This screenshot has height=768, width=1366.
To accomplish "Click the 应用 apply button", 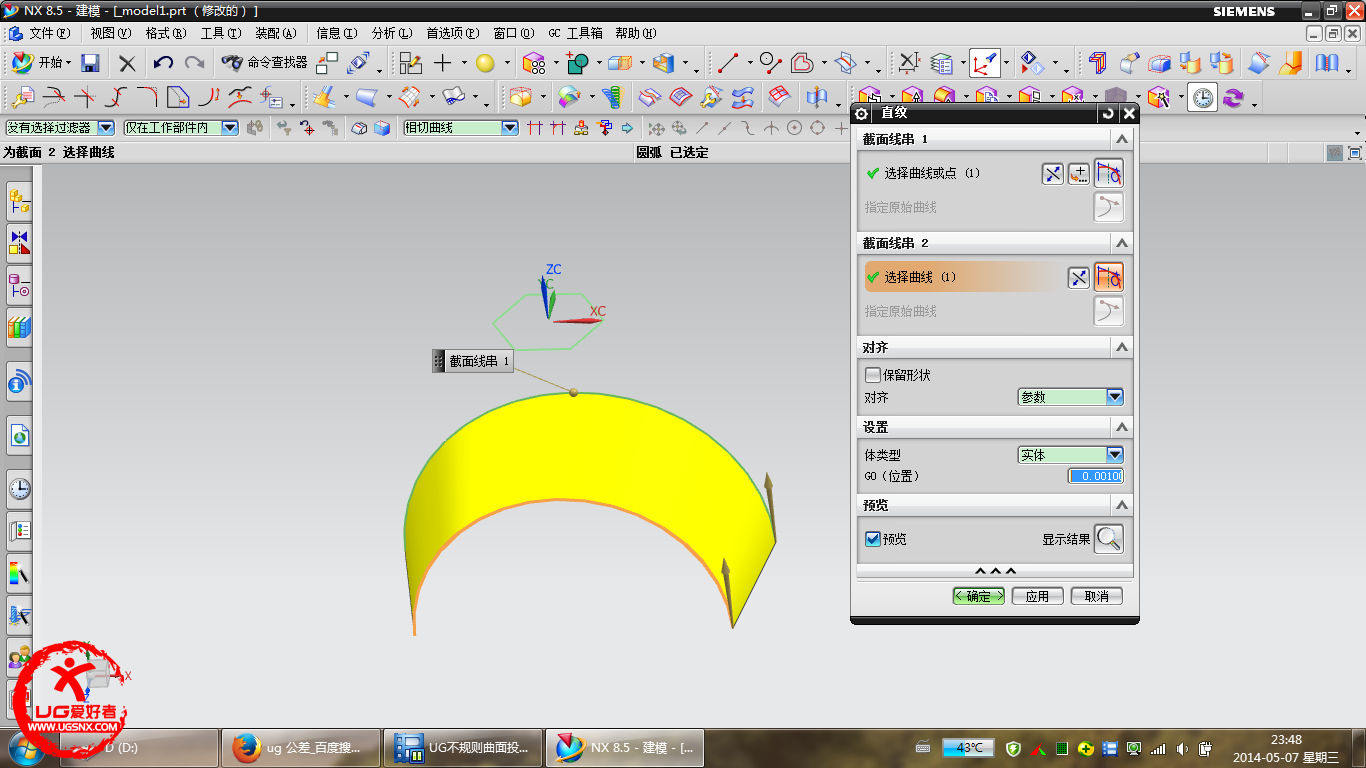I will [x=1037, y=596].
